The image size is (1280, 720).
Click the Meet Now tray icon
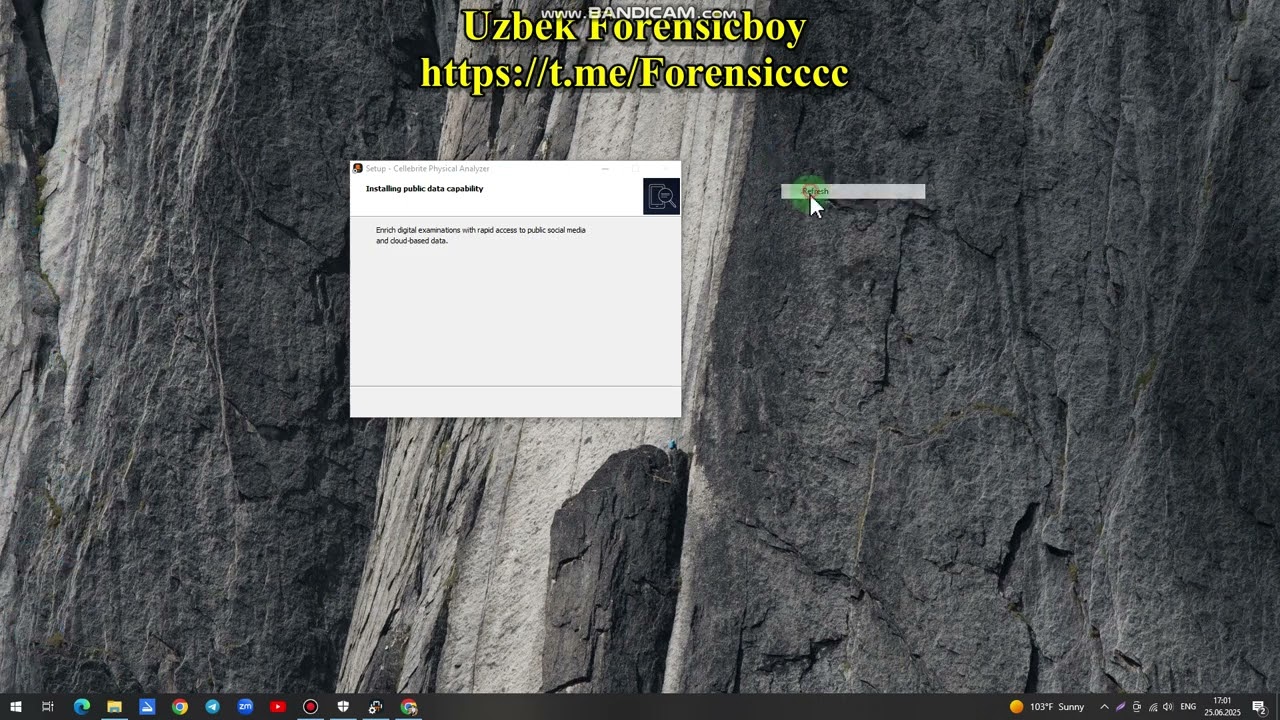tap(1136, 707)
